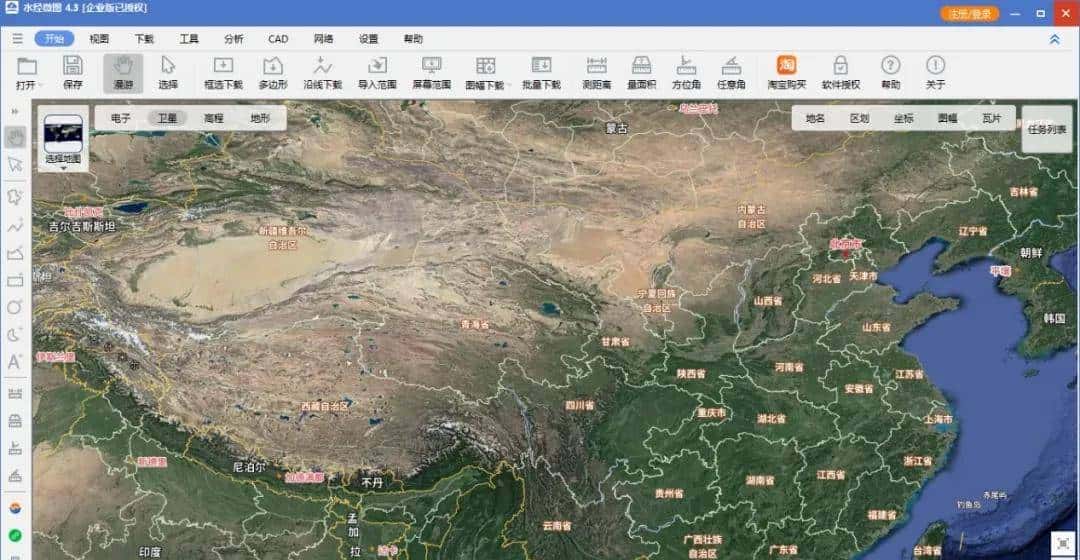Open the 工具 ribbon tab
This screenshot has height=560, width=1080.
[x=189, y=39]
